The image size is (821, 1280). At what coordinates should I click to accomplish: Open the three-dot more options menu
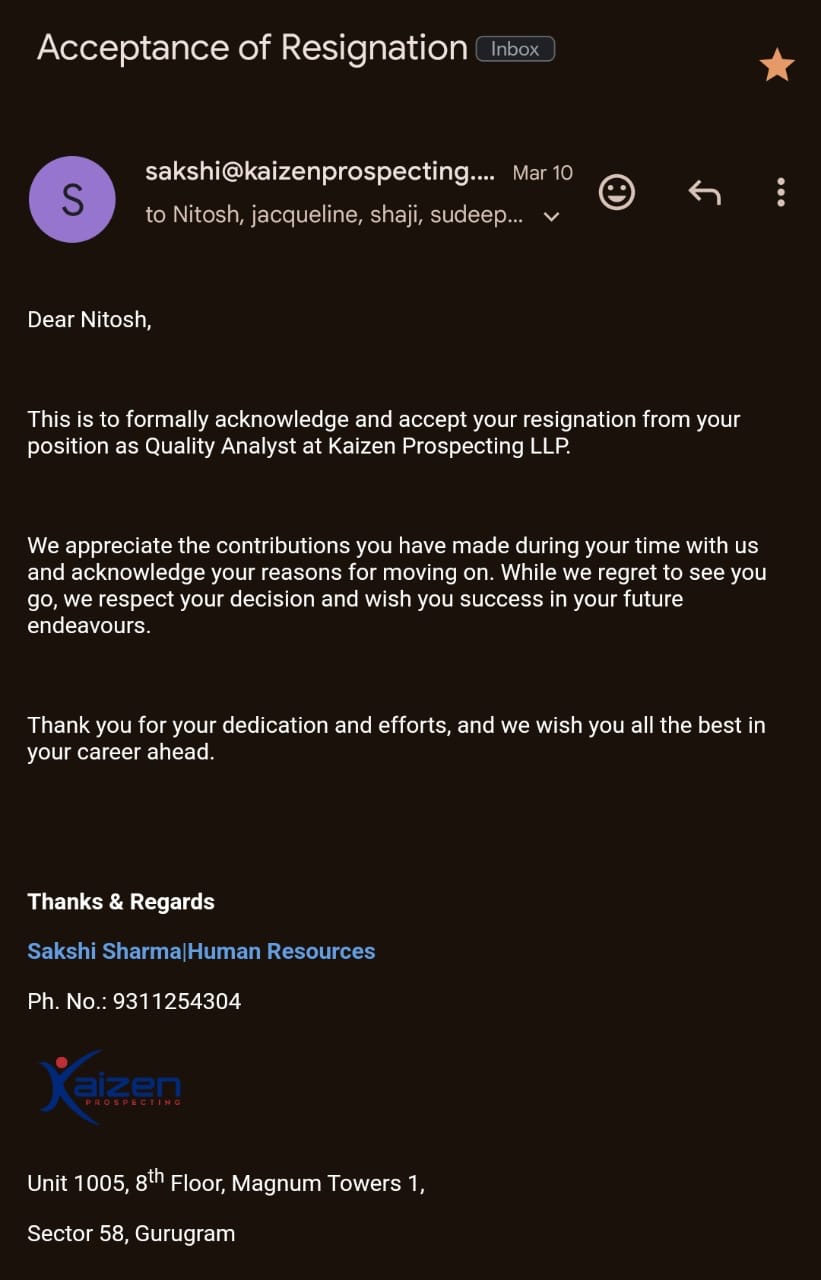780,191
